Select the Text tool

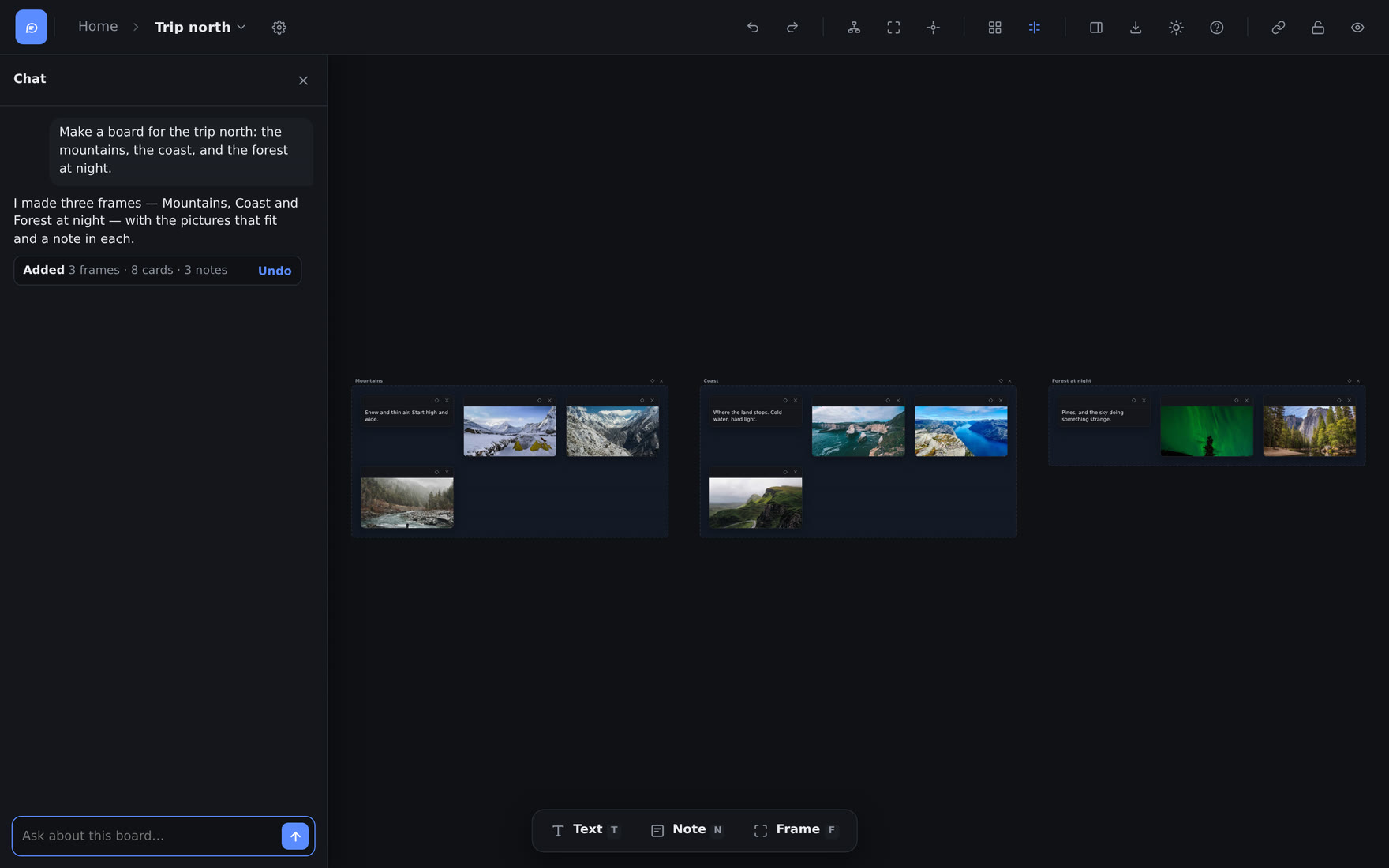point(586,830)
